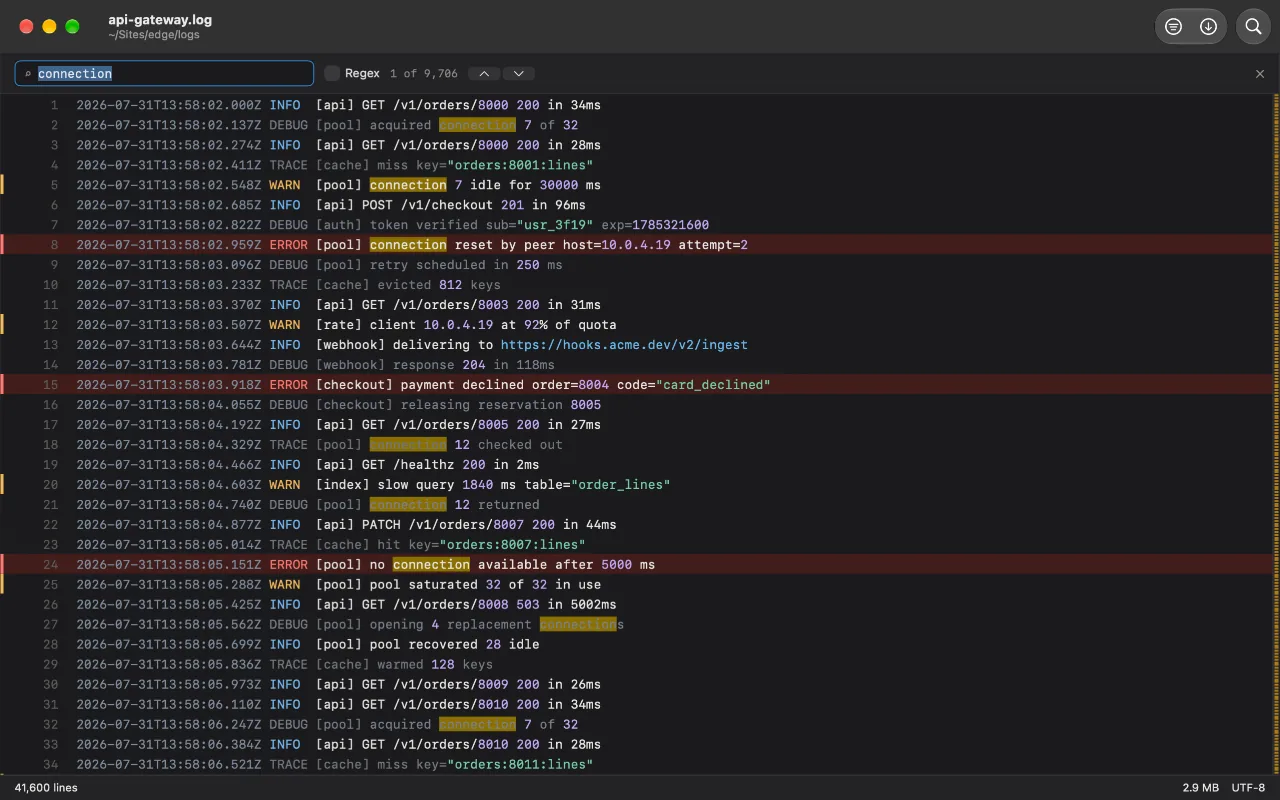Click the search magnifier toolbar button
Screen dimensions: 1280x800
click(x=1253, y=27)
